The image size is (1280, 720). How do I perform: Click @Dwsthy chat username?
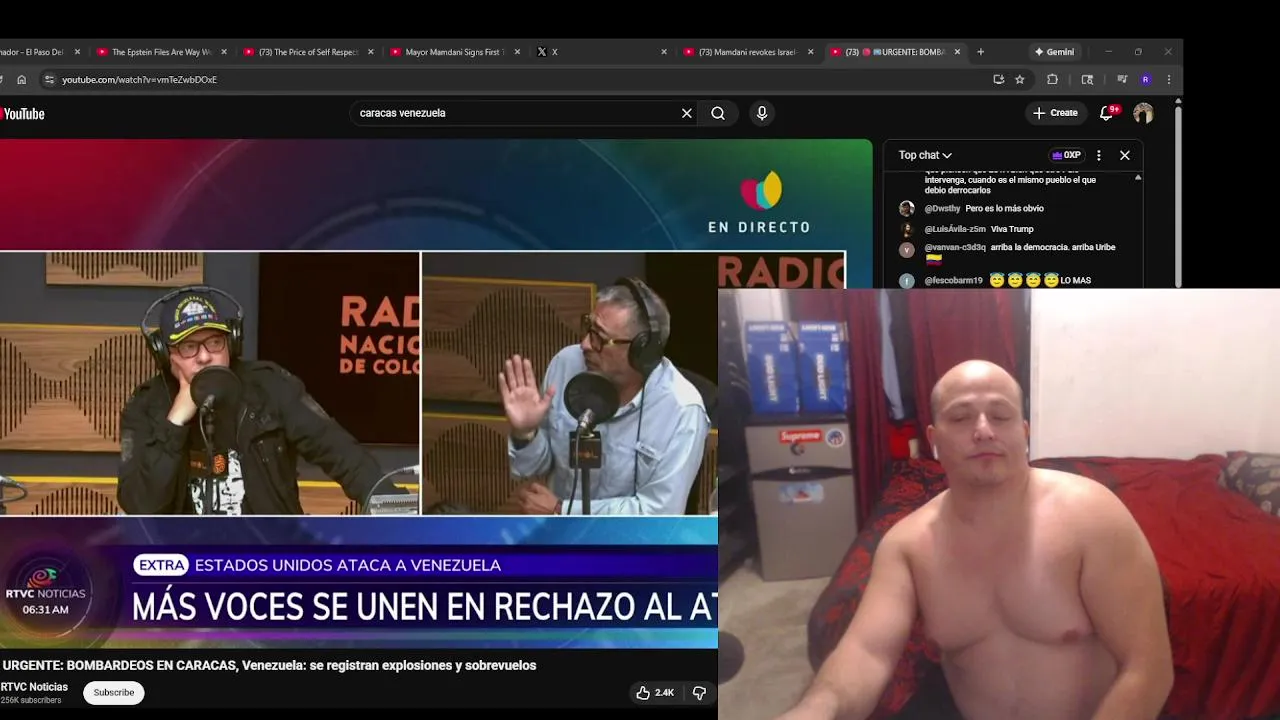click(942, 208)
